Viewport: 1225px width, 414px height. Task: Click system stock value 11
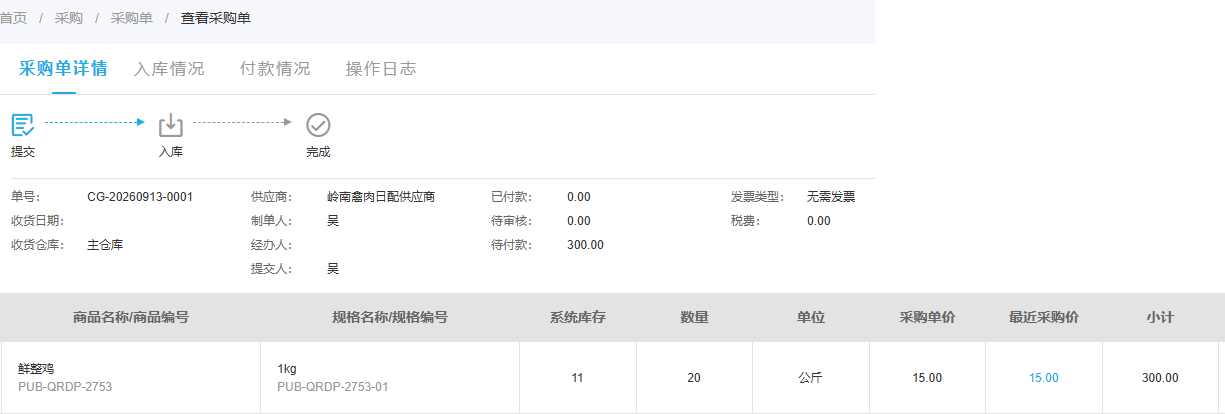pyautogui.click(x=577, y=378)
